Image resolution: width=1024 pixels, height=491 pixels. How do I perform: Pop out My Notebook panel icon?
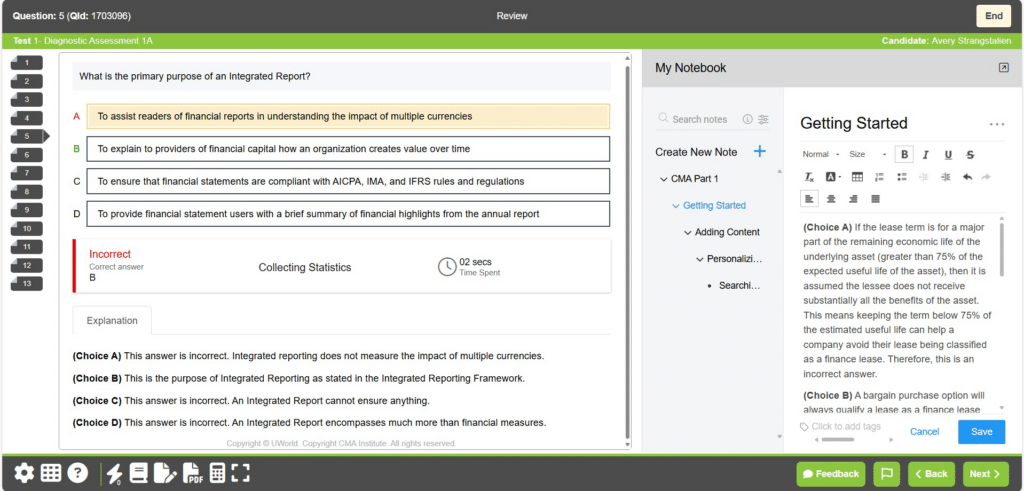[x=1004, y=68]
